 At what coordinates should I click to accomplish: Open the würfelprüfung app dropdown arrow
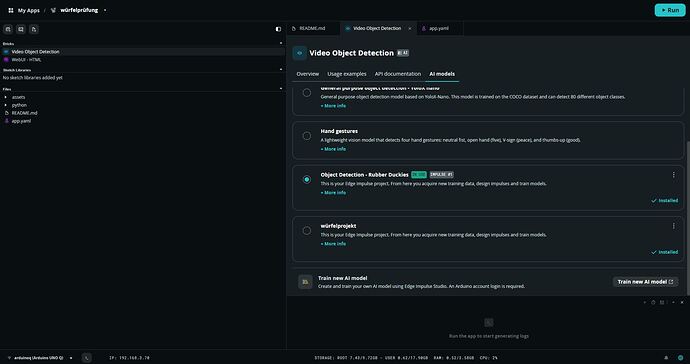click(105, 10)
